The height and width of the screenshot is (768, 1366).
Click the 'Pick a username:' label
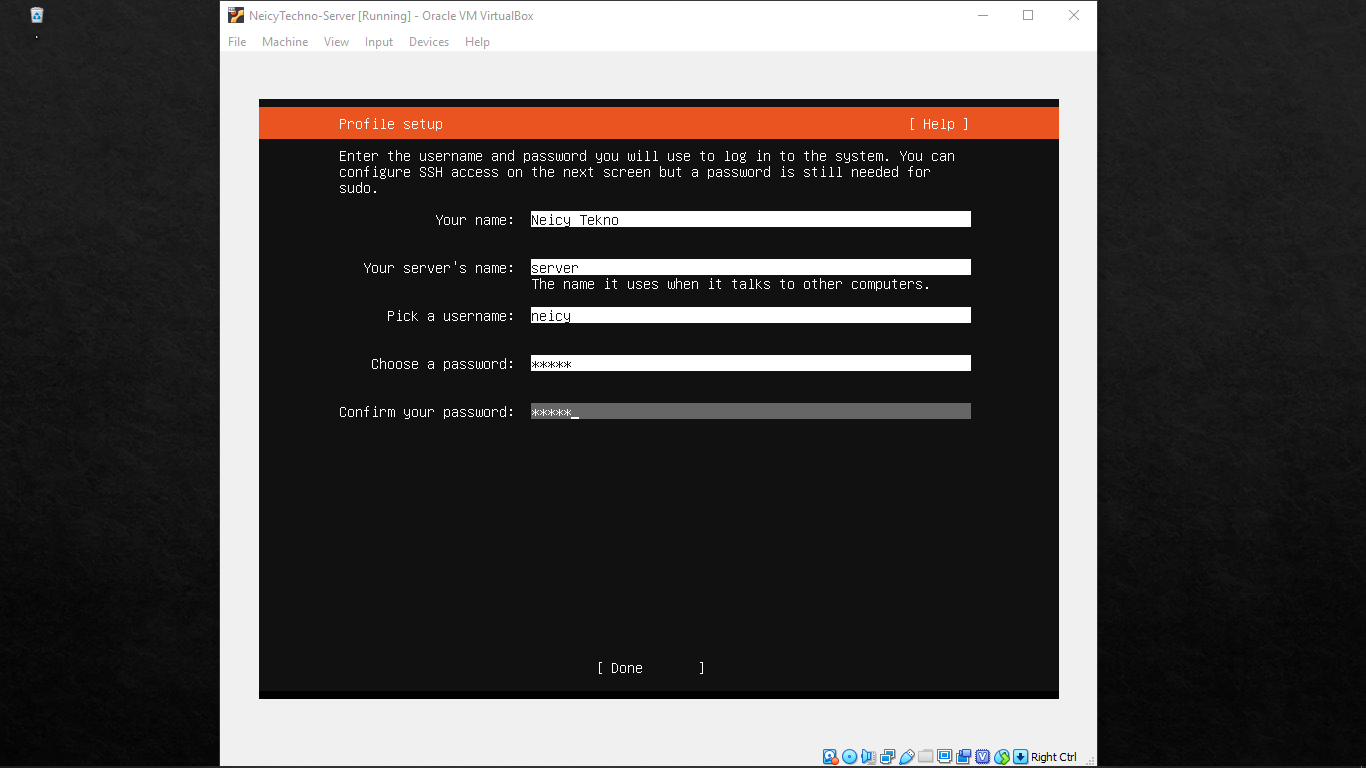[451, 316]
